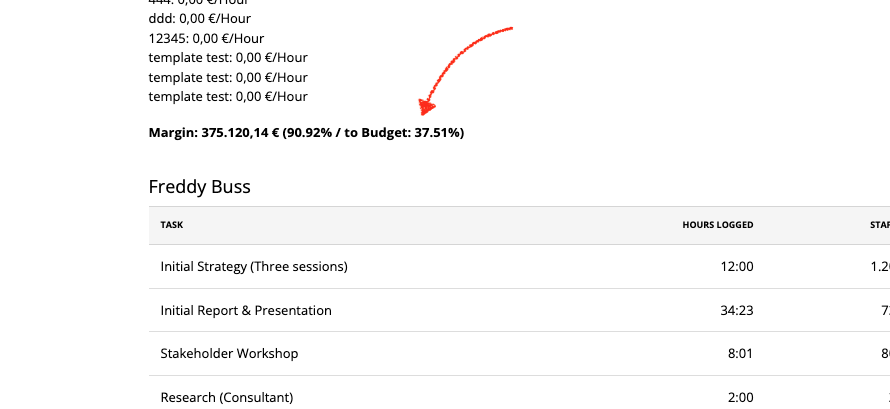Click the 8:01 hours logged value

(740, 353)
